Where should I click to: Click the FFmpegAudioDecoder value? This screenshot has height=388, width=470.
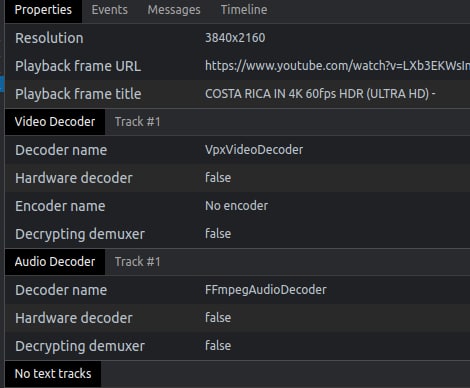266,290
